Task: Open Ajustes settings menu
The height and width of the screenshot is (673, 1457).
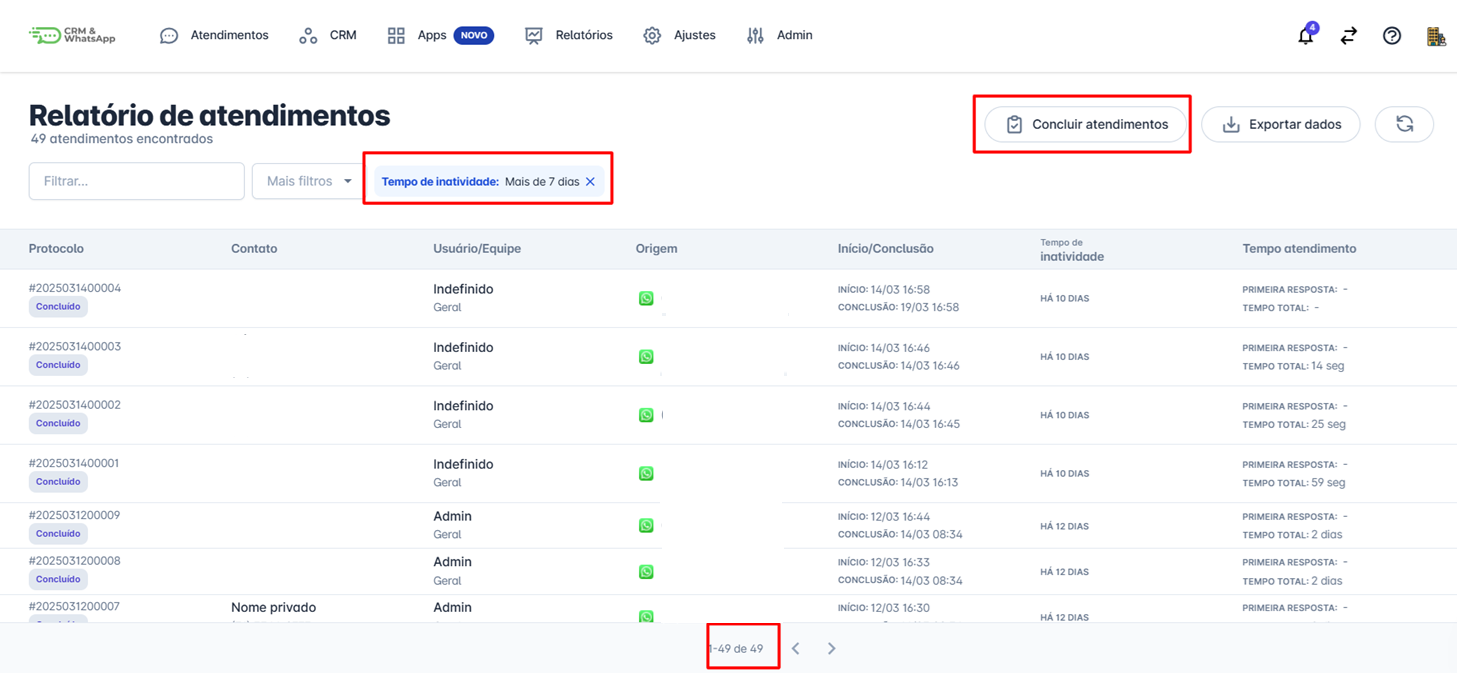Action: pos(680,35)
